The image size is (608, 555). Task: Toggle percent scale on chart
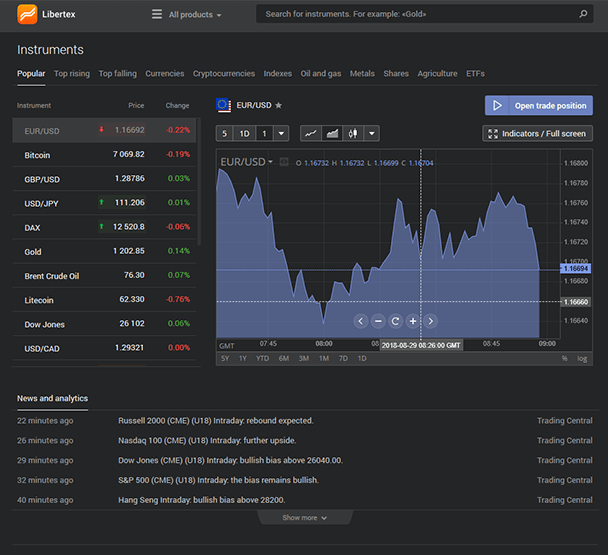point(565,358)
